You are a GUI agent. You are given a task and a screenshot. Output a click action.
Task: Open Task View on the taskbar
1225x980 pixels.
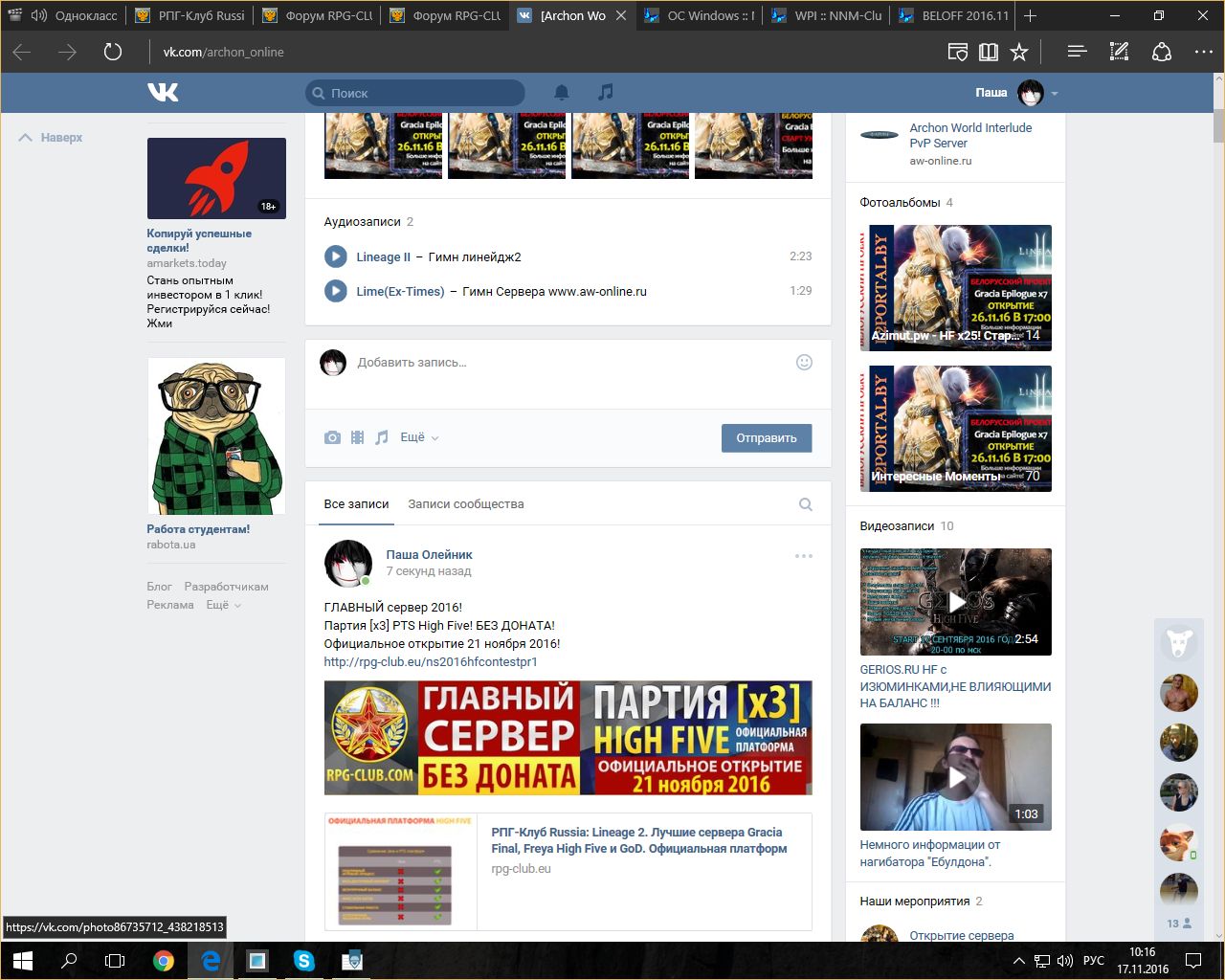point(115,961)
